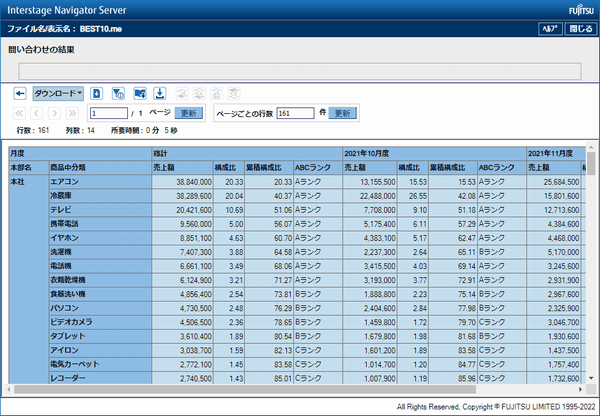Screen dimensions: 600x416
Task: Click 更新 next to the page number
Action: (189, 113)
